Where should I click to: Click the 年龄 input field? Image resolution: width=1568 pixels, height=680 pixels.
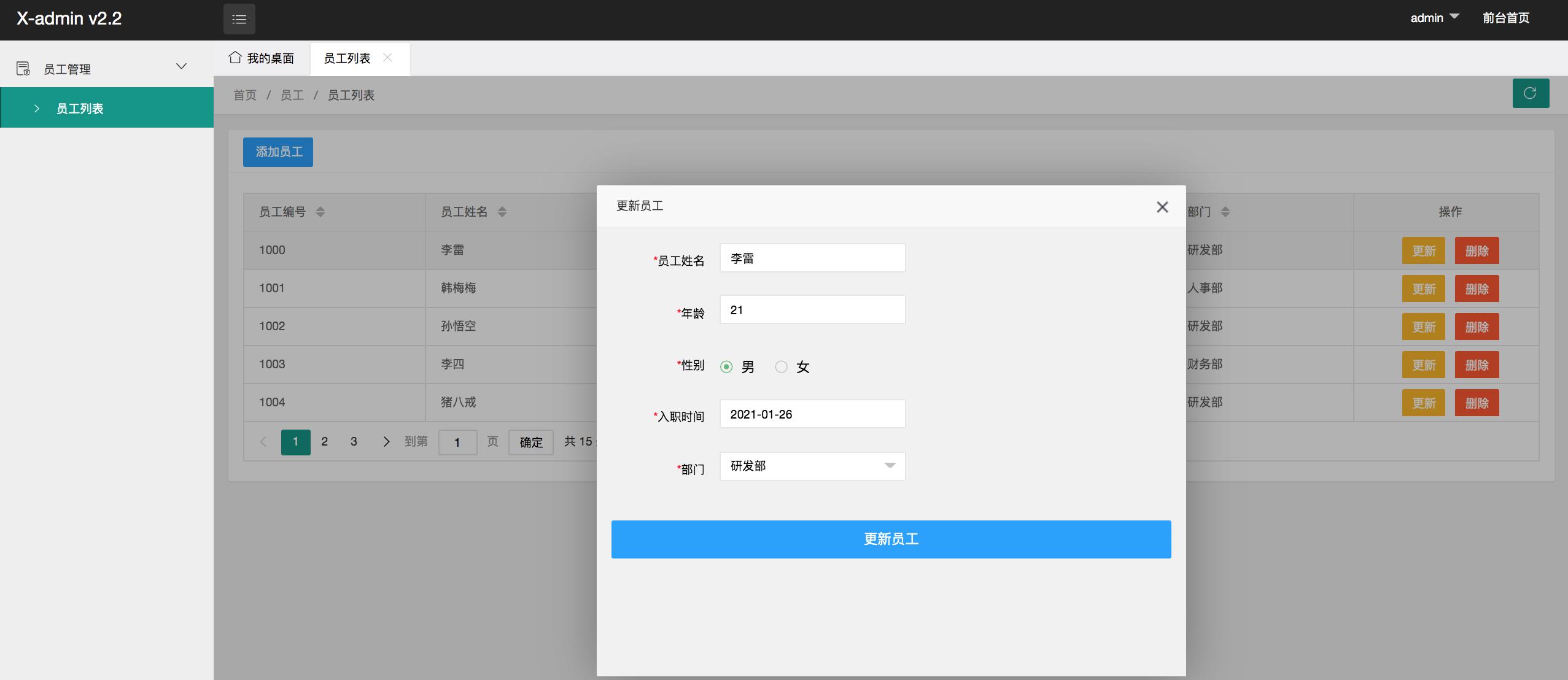click(812, 310)
